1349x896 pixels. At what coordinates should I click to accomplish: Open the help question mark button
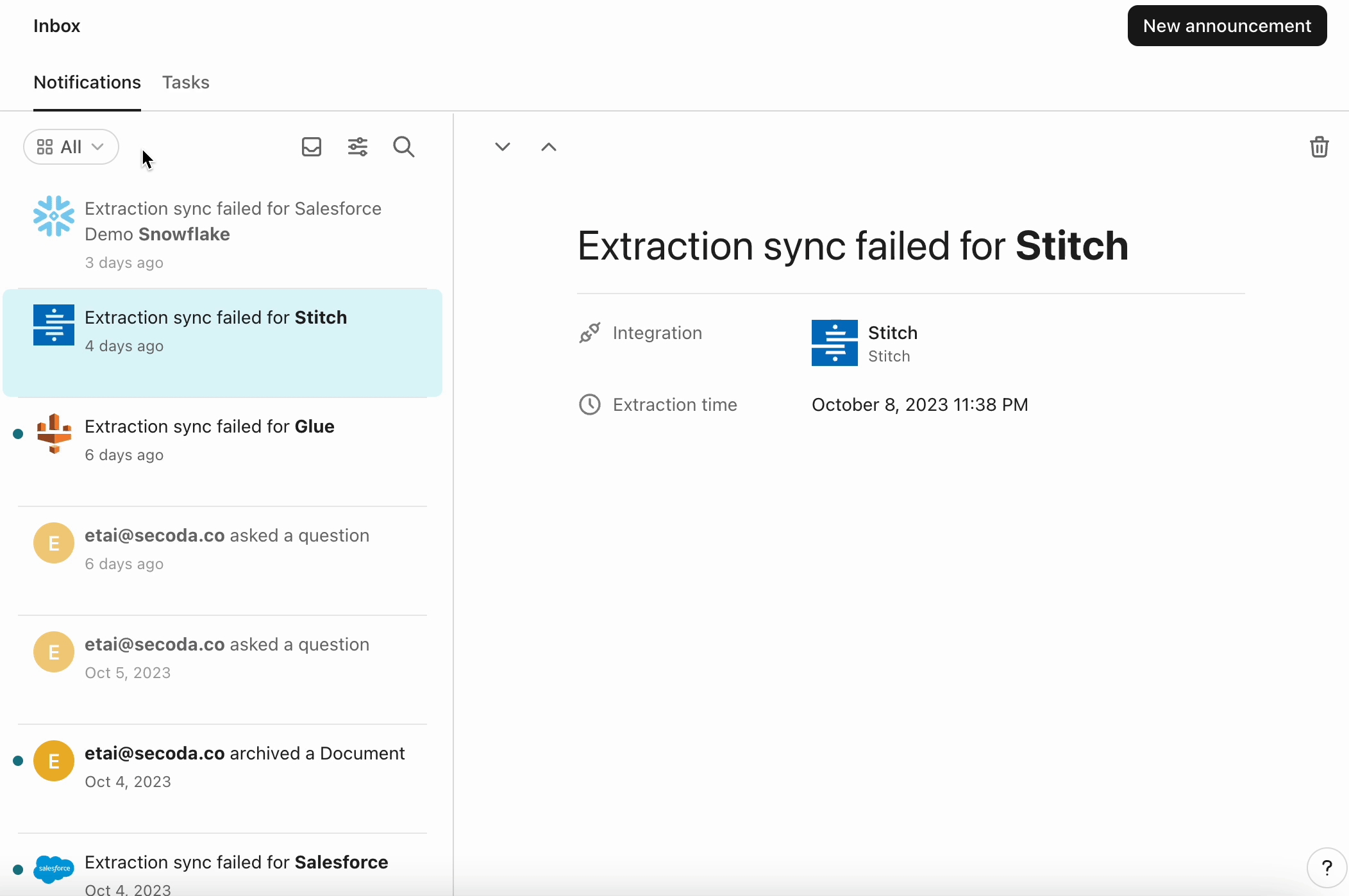coord(1327,868)
